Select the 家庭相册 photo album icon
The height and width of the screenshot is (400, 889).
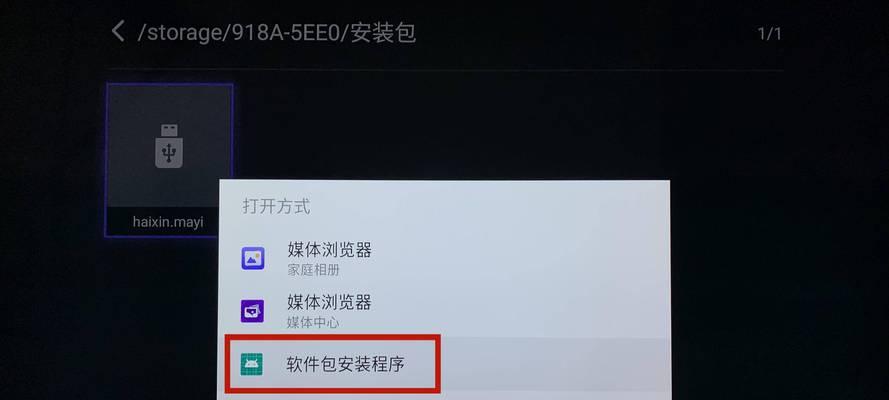tap(252, 258)
